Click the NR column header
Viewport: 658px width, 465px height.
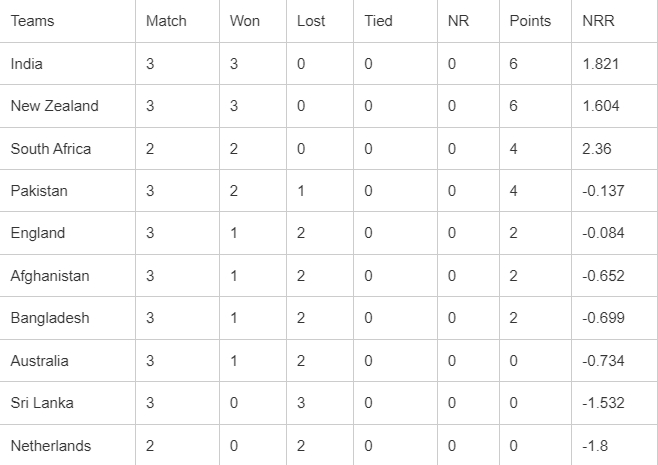click(458, 21)
